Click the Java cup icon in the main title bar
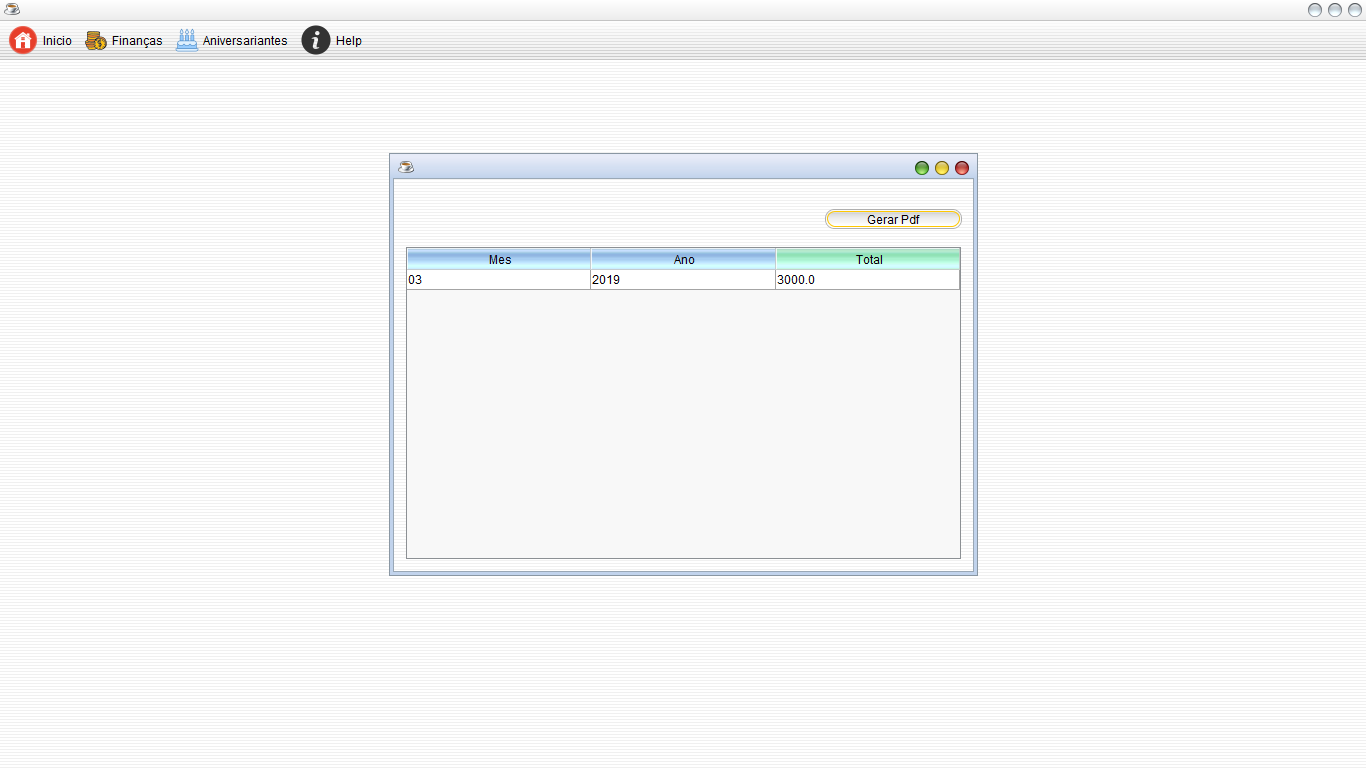The image size is (1366, 768). point(12,10)
